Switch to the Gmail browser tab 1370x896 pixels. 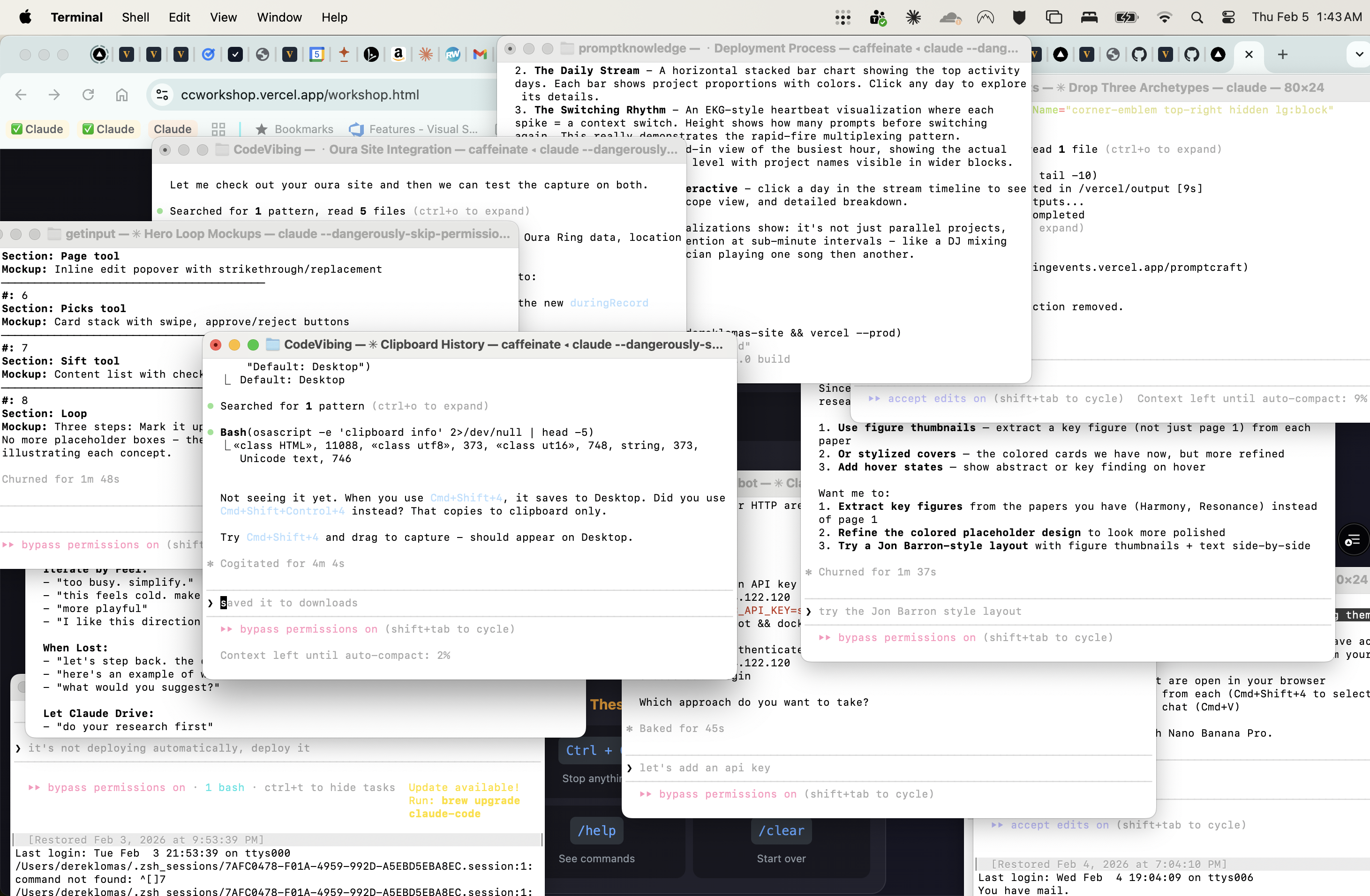click(x=480, y=55)
